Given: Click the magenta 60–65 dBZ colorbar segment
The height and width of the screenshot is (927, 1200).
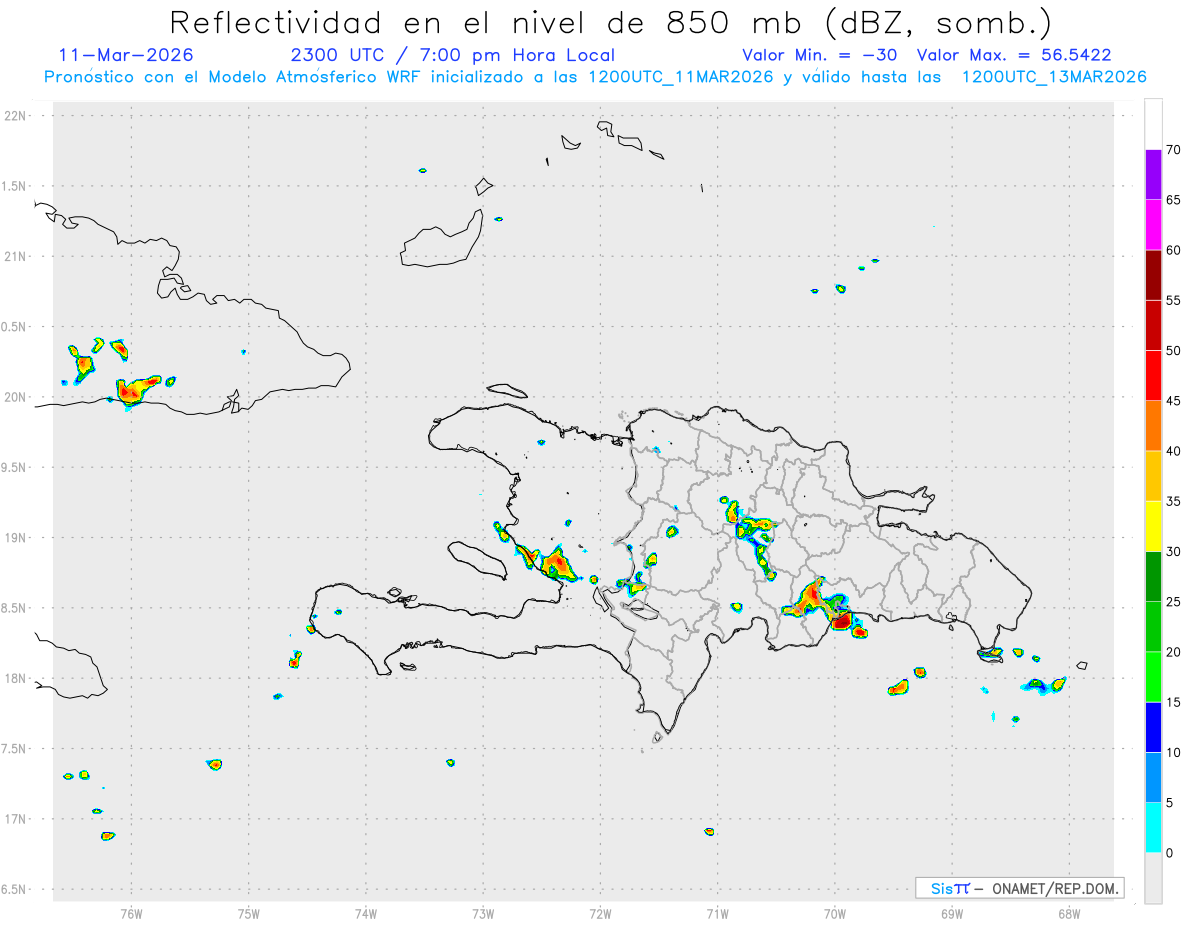Looking at the screenshot, I should (x=1153, y=225).
